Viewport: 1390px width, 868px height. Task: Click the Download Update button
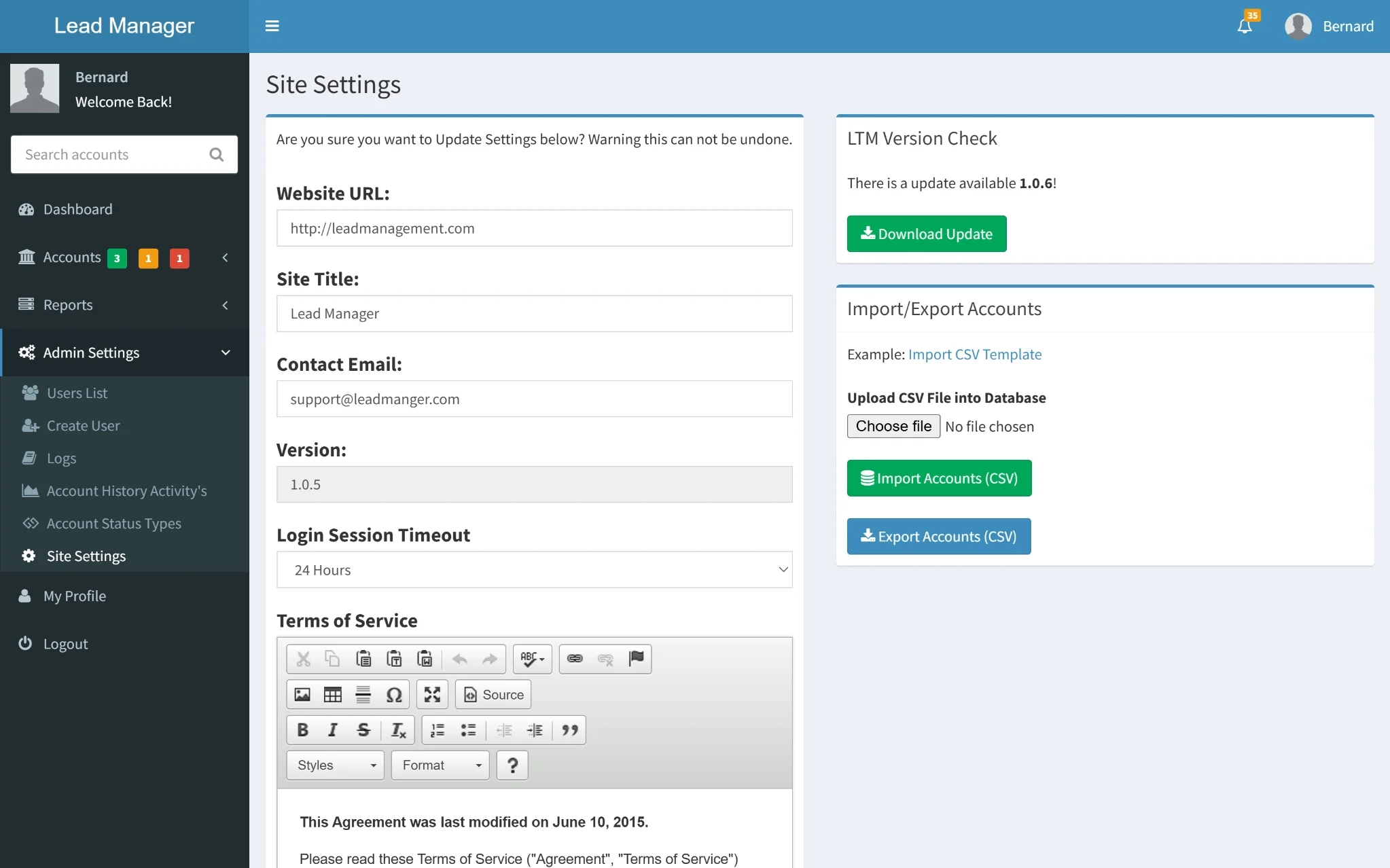[x=926, y=234]
